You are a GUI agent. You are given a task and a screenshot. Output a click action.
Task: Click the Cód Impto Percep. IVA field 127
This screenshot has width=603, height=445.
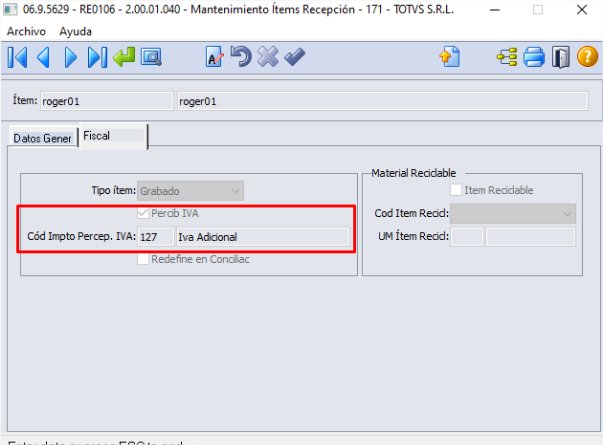pyautogui.click(x=156, y=237)
